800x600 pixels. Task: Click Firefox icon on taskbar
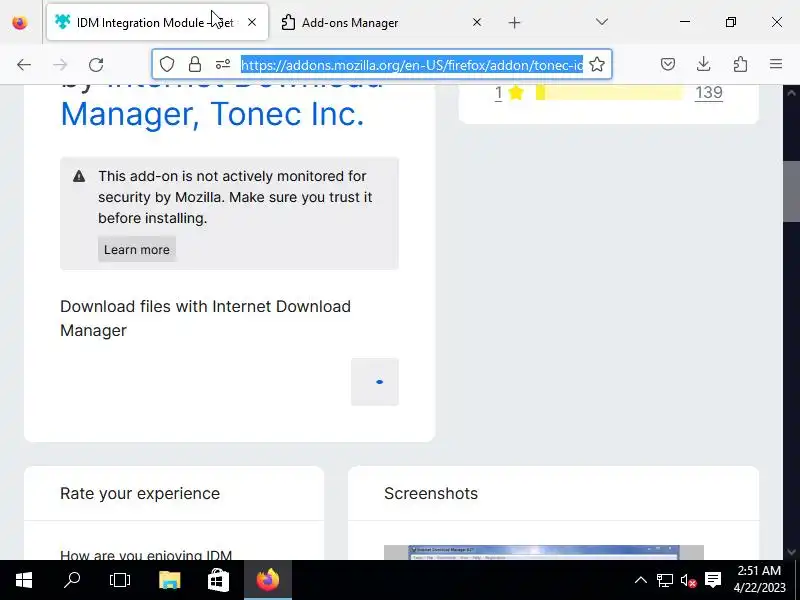point(268,580)
